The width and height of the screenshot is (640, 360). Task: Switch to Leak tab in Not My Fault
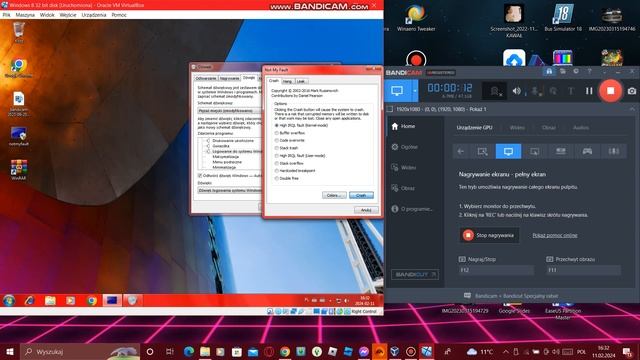pos(301,81)
